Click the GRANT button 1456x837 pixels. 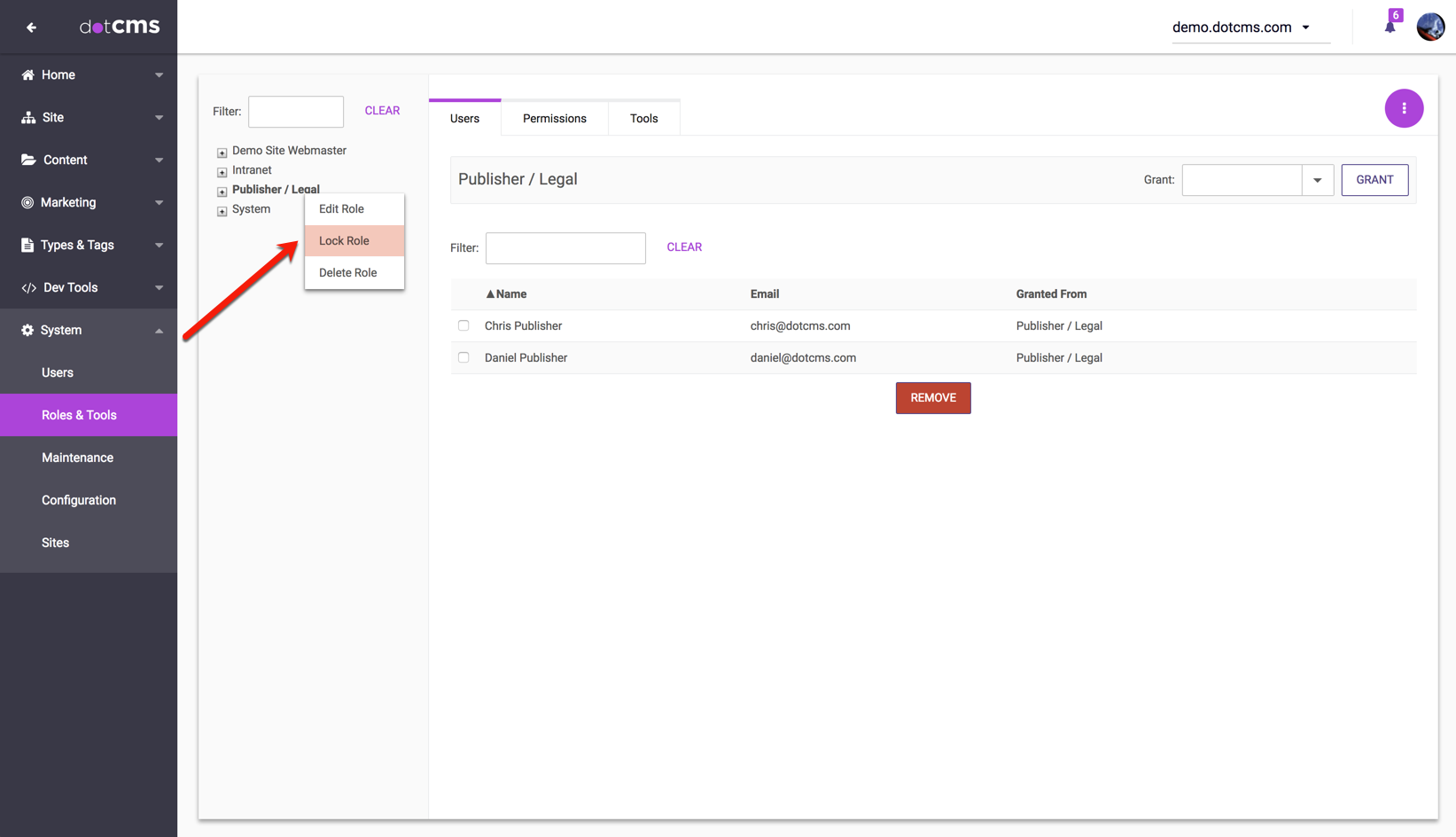tap(1374, 180)
